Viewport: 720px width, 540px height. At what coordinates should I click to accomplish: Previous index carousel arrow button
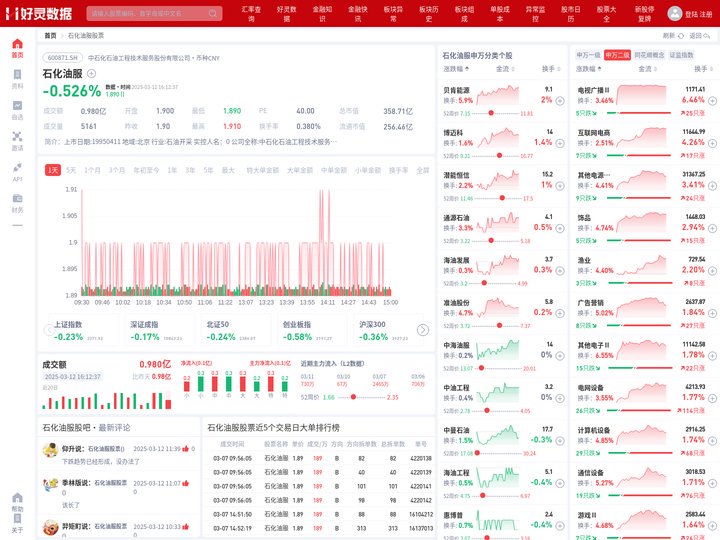coord(49,330)
